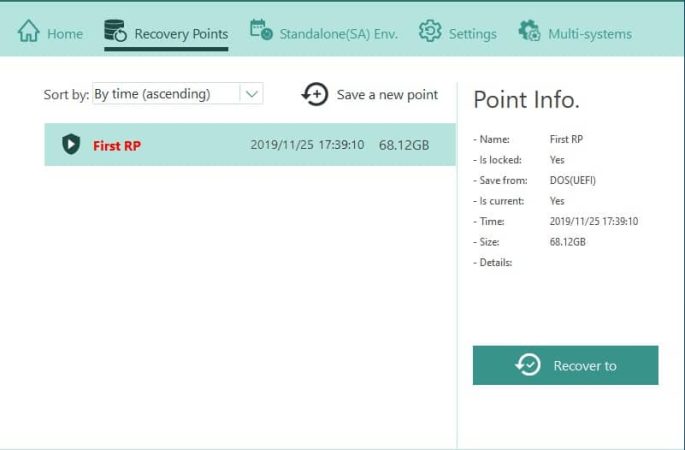Click the Settings gear icon
The height and width of the screenshot is (450, 685).
pos(430,32)
